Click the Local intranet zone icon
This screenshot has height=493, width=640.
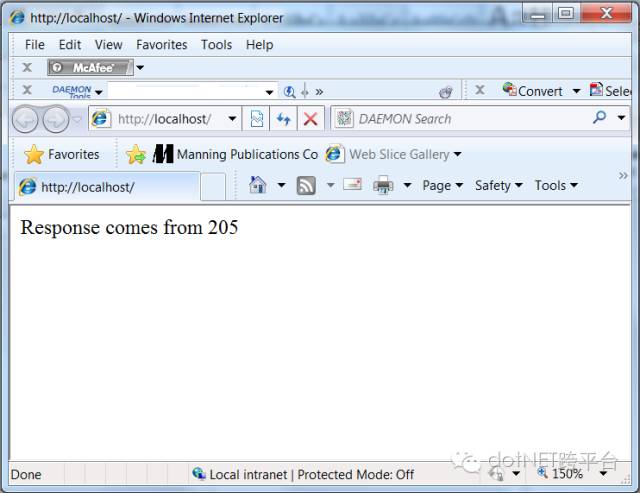[x=199, y=473]
